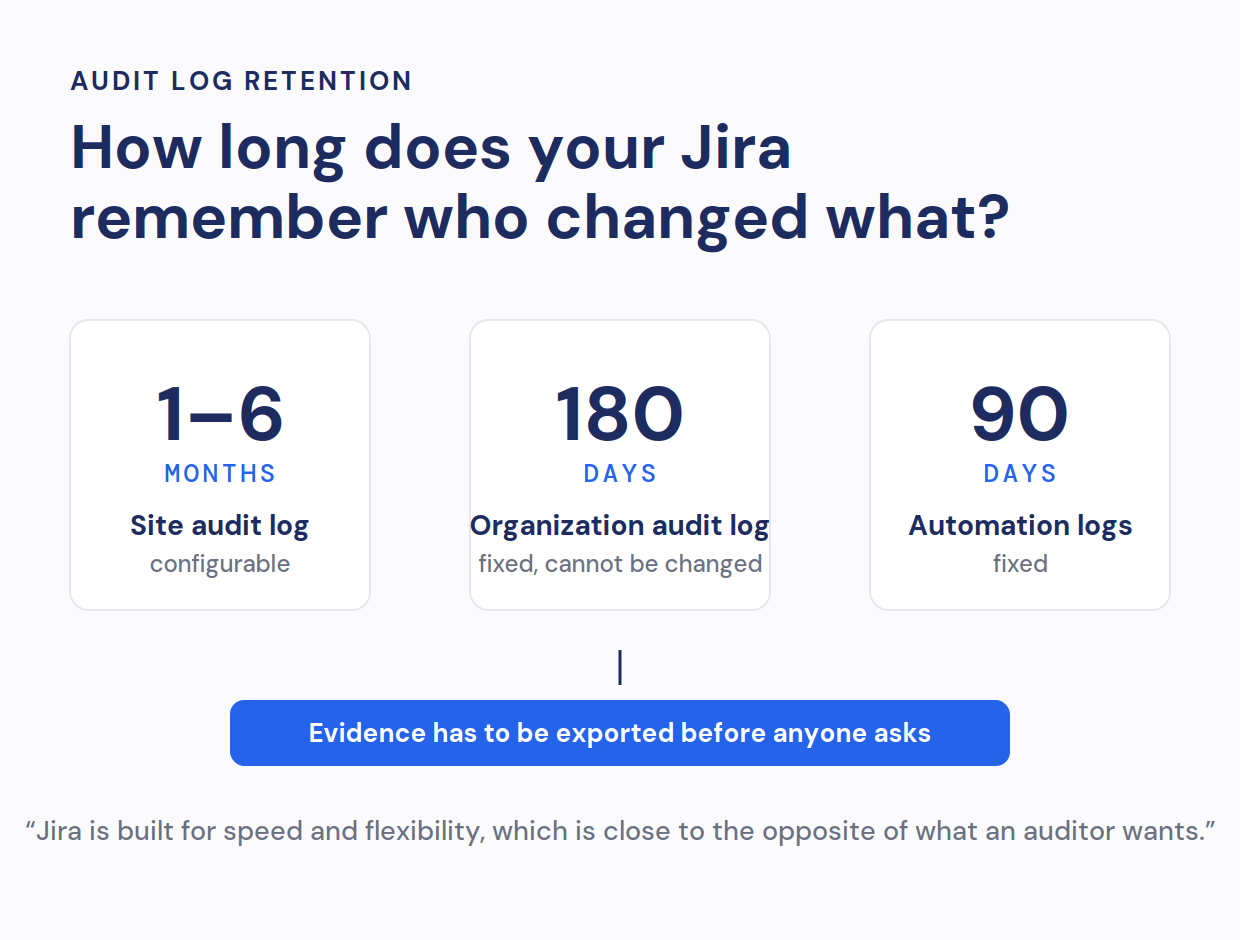Click the large 1–6 number
Screen dimensions: 1240x940
(x=220, y=414)
